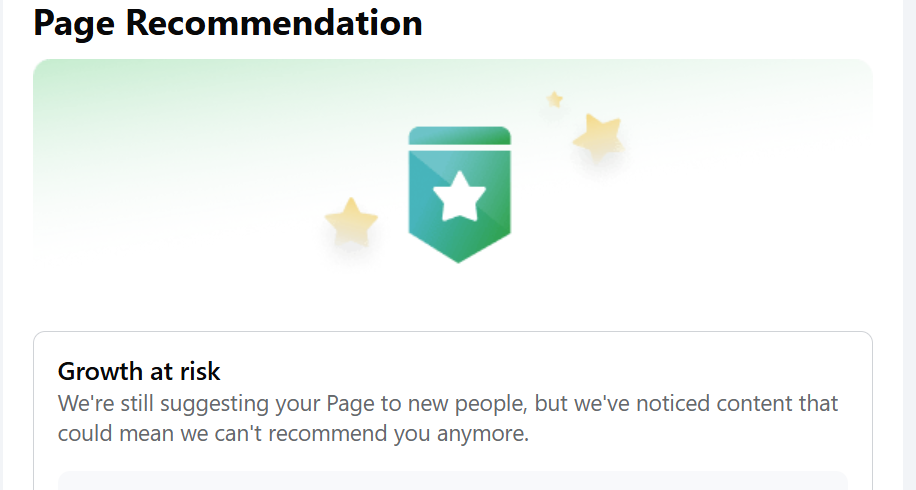This screenshot has width=916, height=490.
Task: Click the top strip of the green badge
Action: point(459,136)
